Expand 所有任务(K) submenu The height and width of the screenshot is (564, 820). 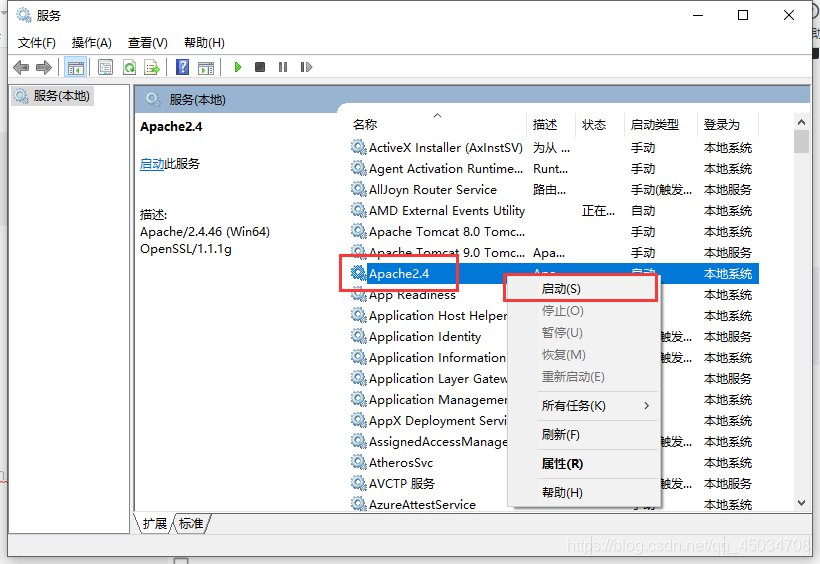click(x=584, y=406)
